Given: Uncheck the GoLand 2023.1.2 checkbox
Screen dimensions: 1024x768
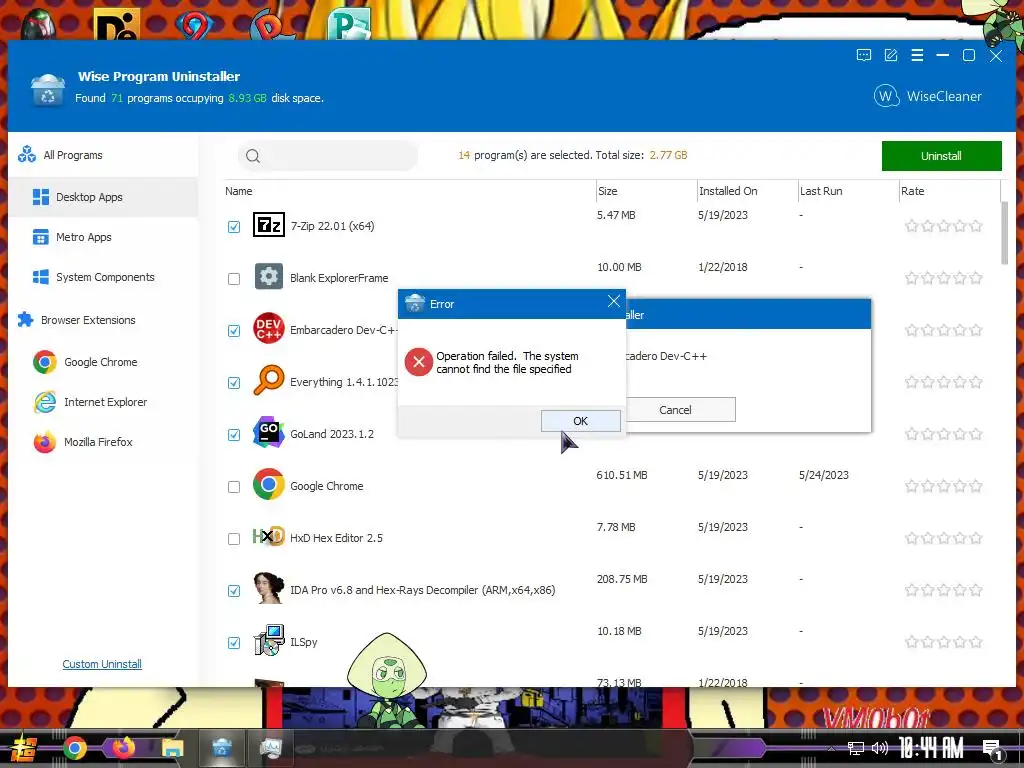Looking at the screenshot, I should (x=234, y=434).
